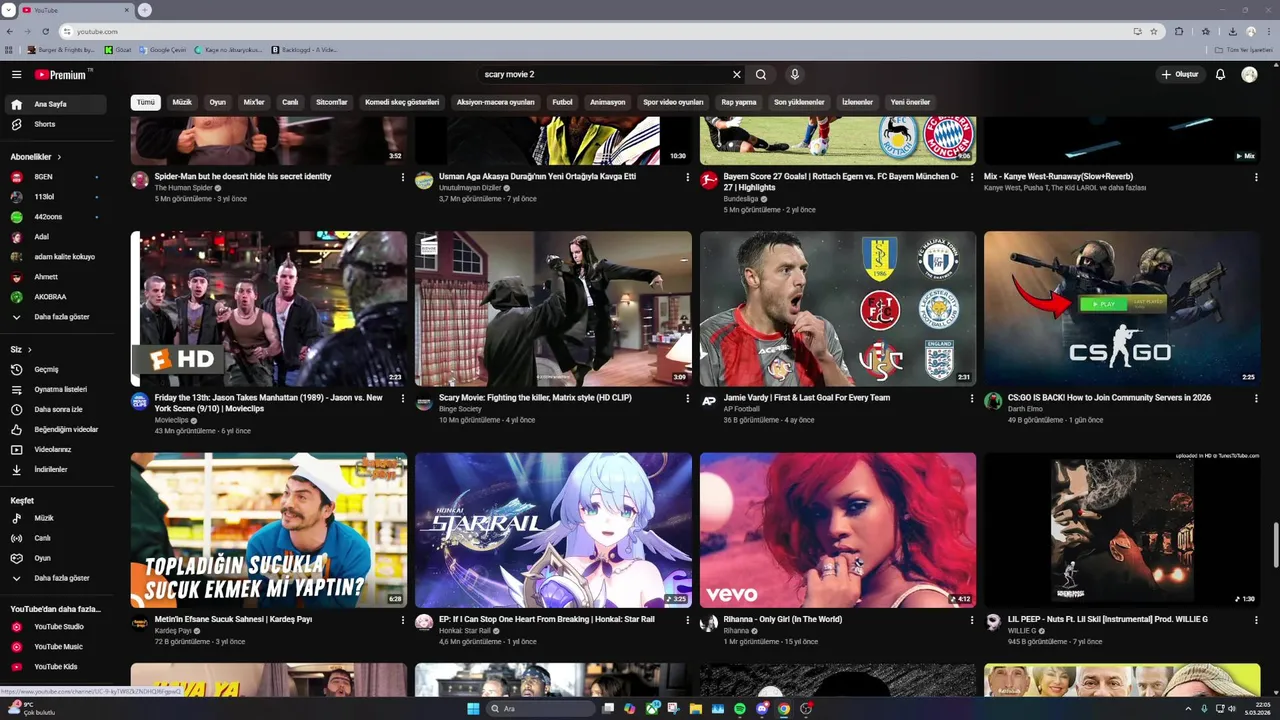This screenshot has height=720, width=1280.
Task: Click the magnifier search button
Action: pyautogui.click(x=761, y=75)
